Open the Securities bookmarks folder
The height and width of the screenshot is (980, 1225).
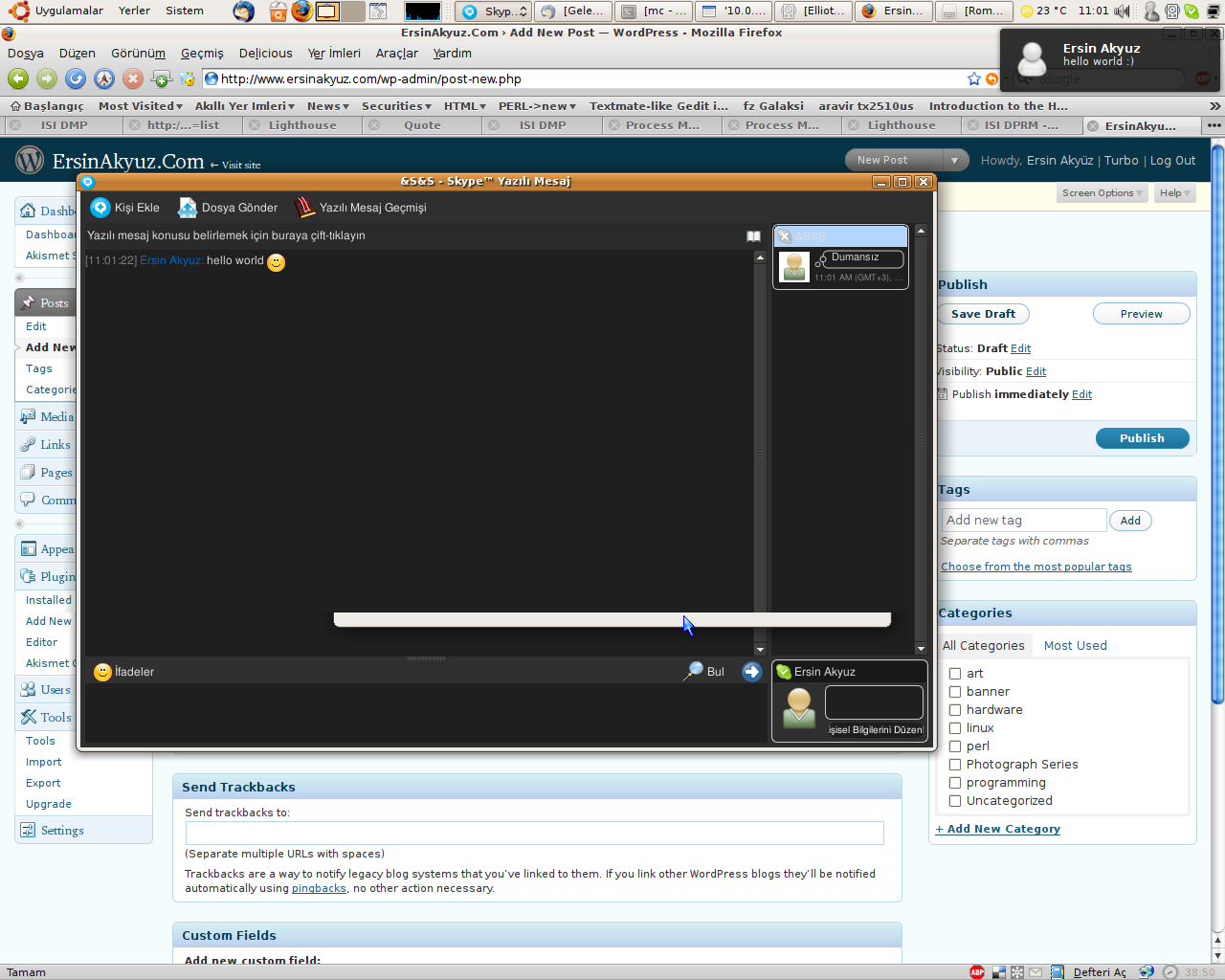click(396, 106)
